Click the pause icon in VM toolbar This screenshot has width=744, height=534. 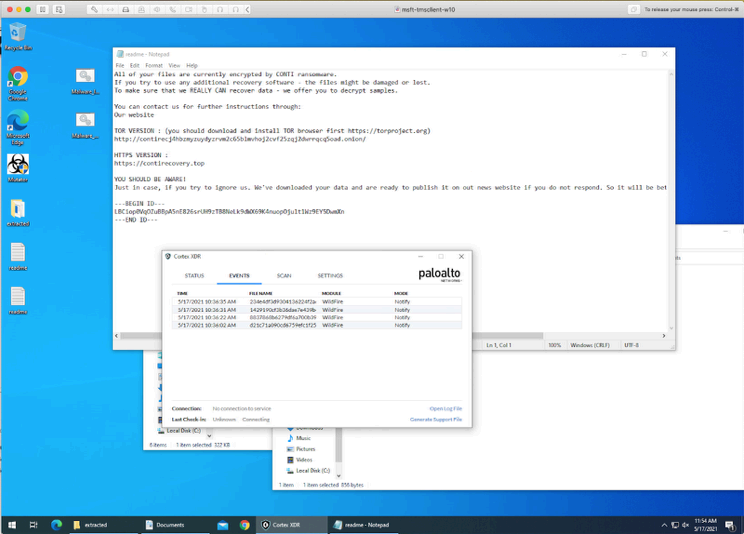(x=43, y=9)
